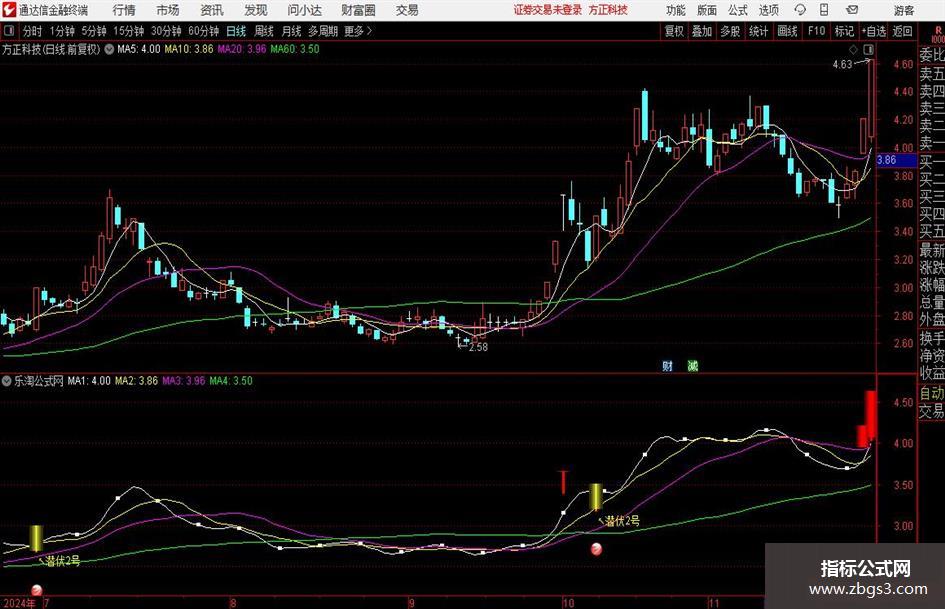Click the 游客 guest account label
The height and width of the screenshot is (609, 945).
click(x=903, y=10)
